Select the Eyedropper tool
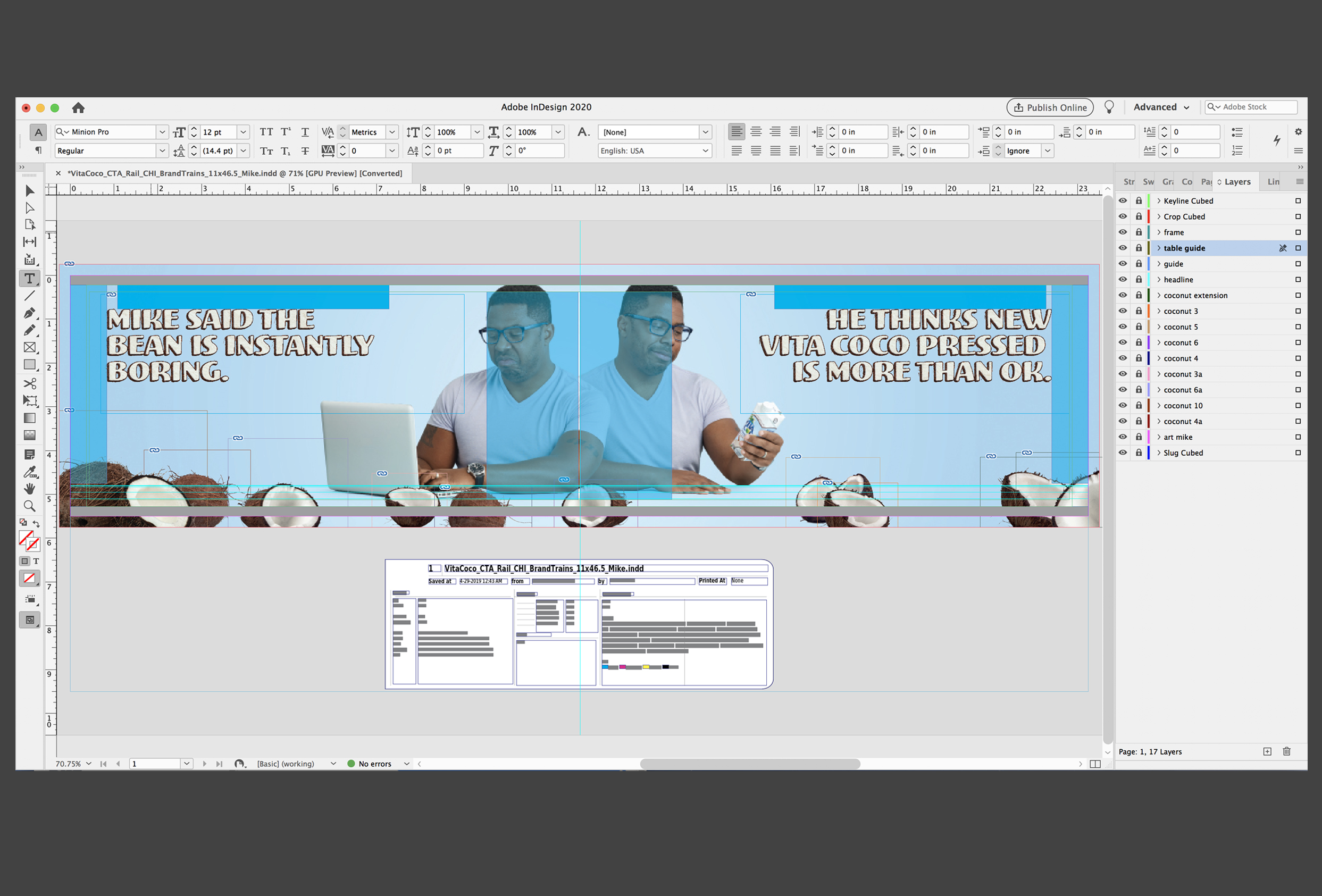 click(x=30, y=472)
